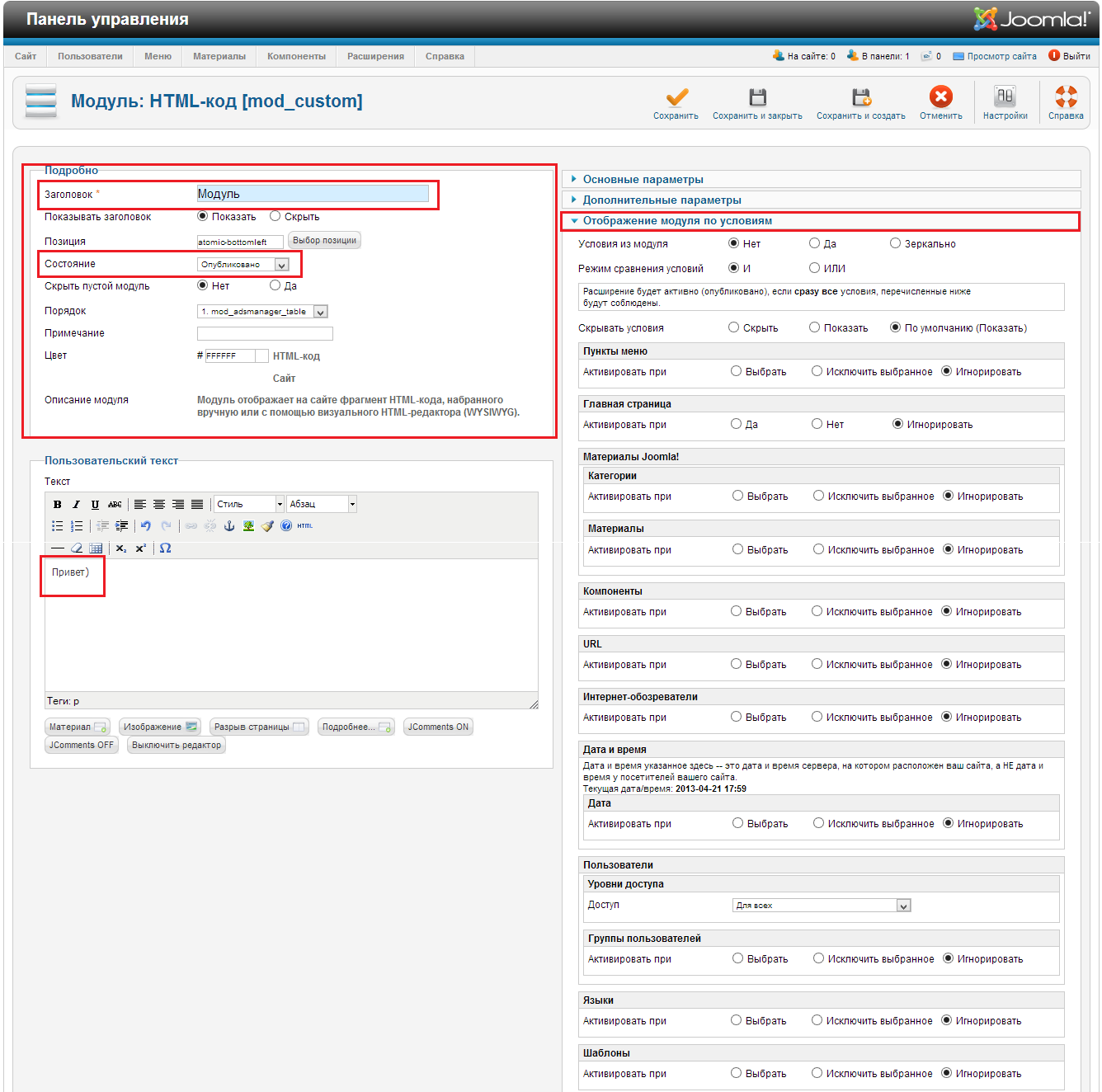Insert a horizontal rule in the editor
Image resolution: width=1102 pixels, height=1092 pixels.
tap(57, 548)
